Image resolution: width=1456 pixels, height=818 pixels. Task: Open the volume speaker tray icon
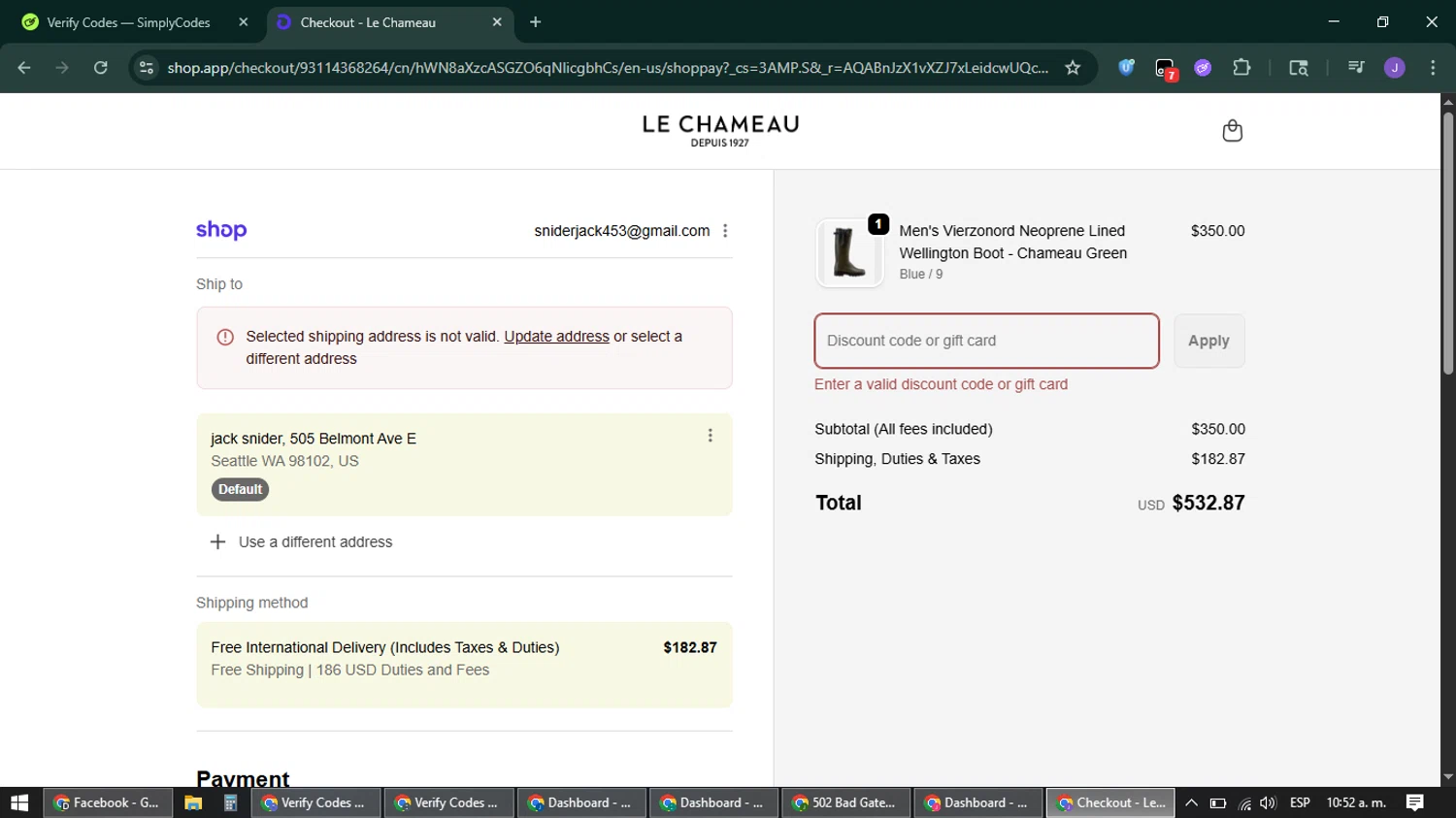(x=1268, y=802)
